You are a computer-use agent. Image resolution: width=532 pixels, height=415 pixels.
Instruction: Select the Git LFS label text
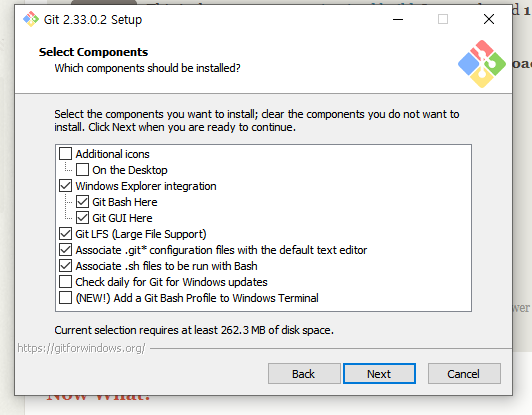click(x=141, y=234)
